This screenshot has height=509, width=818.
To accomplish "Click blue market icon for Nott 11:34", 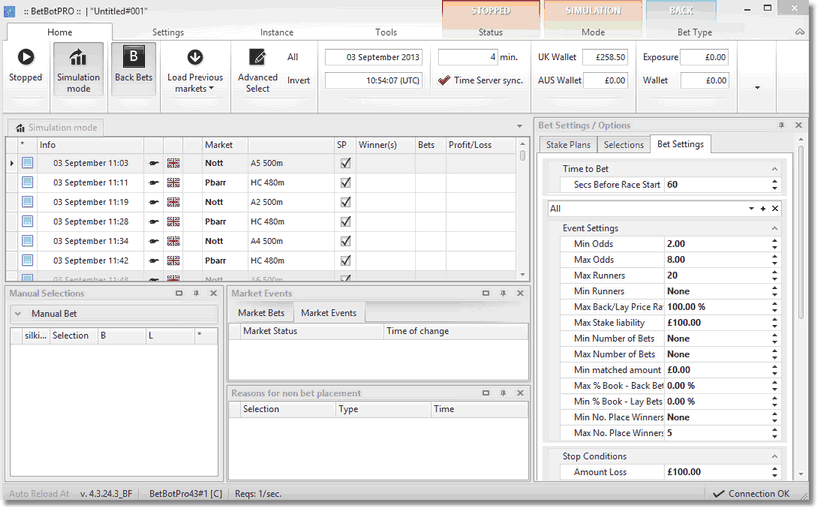I will 28,241.
